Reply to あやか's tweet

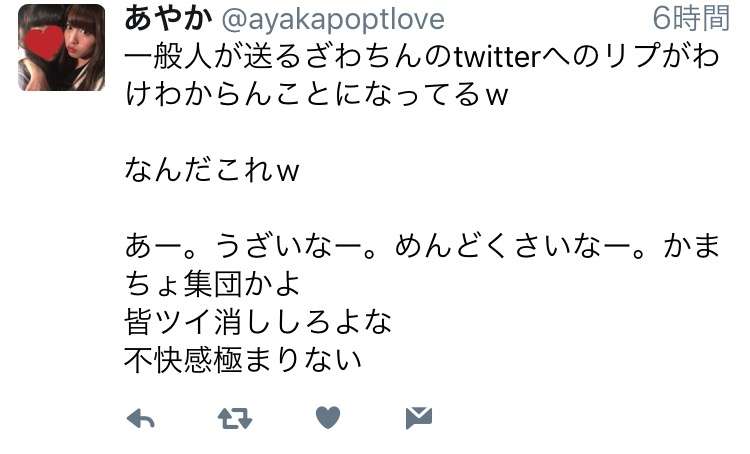(x=141, y=419)
